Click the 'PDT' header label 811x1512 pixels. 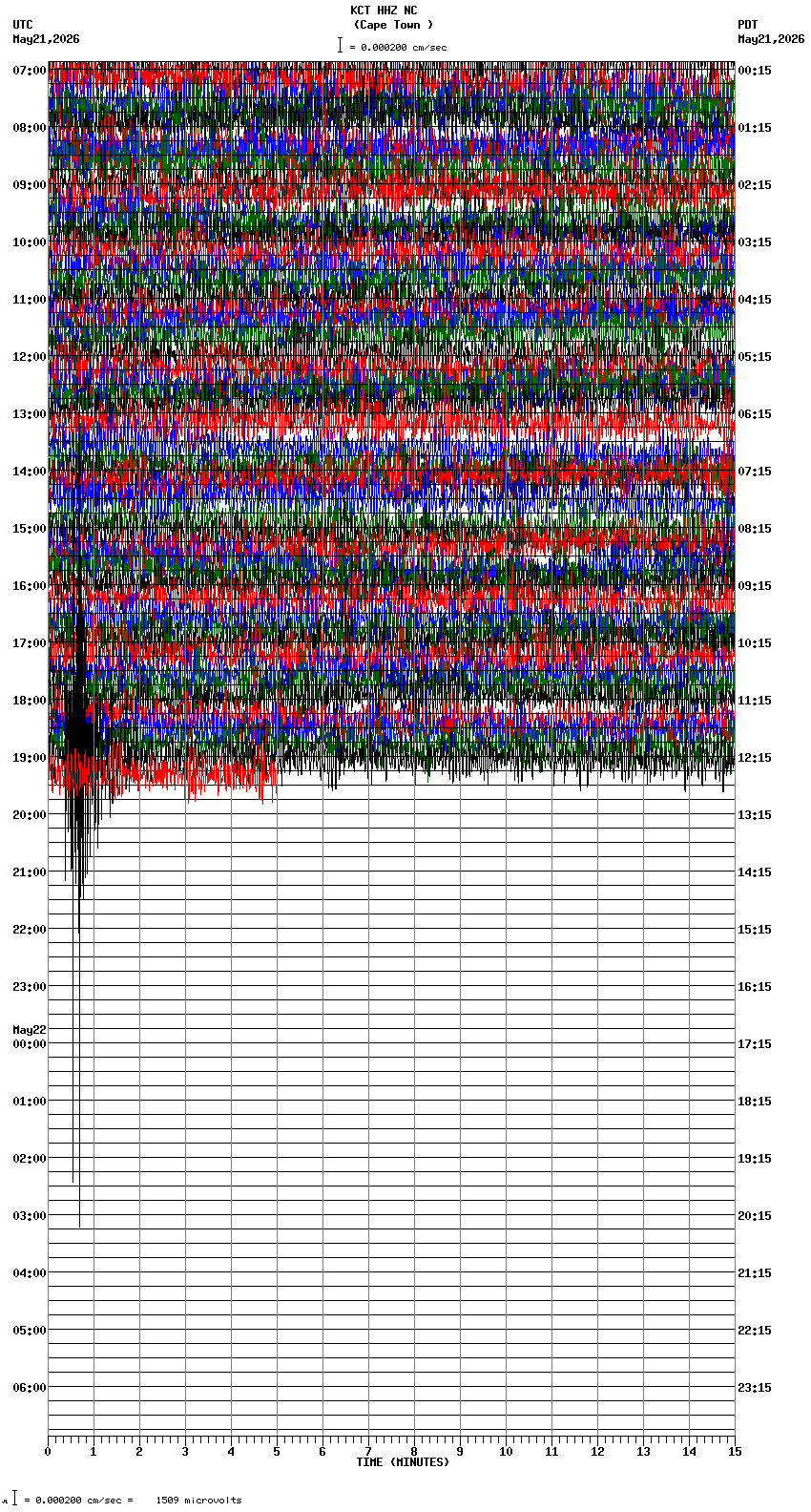point(747,25)
